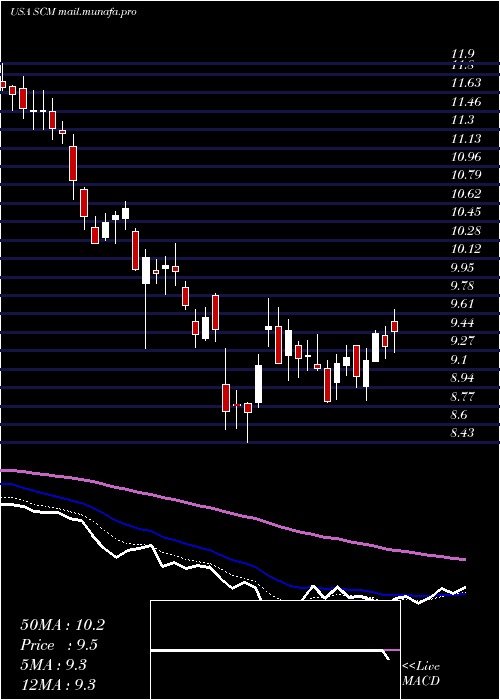Click the purple 50MA line
The width and height of the screenshot is (500, 700).
pyautogui.click(x=232, y=512)
